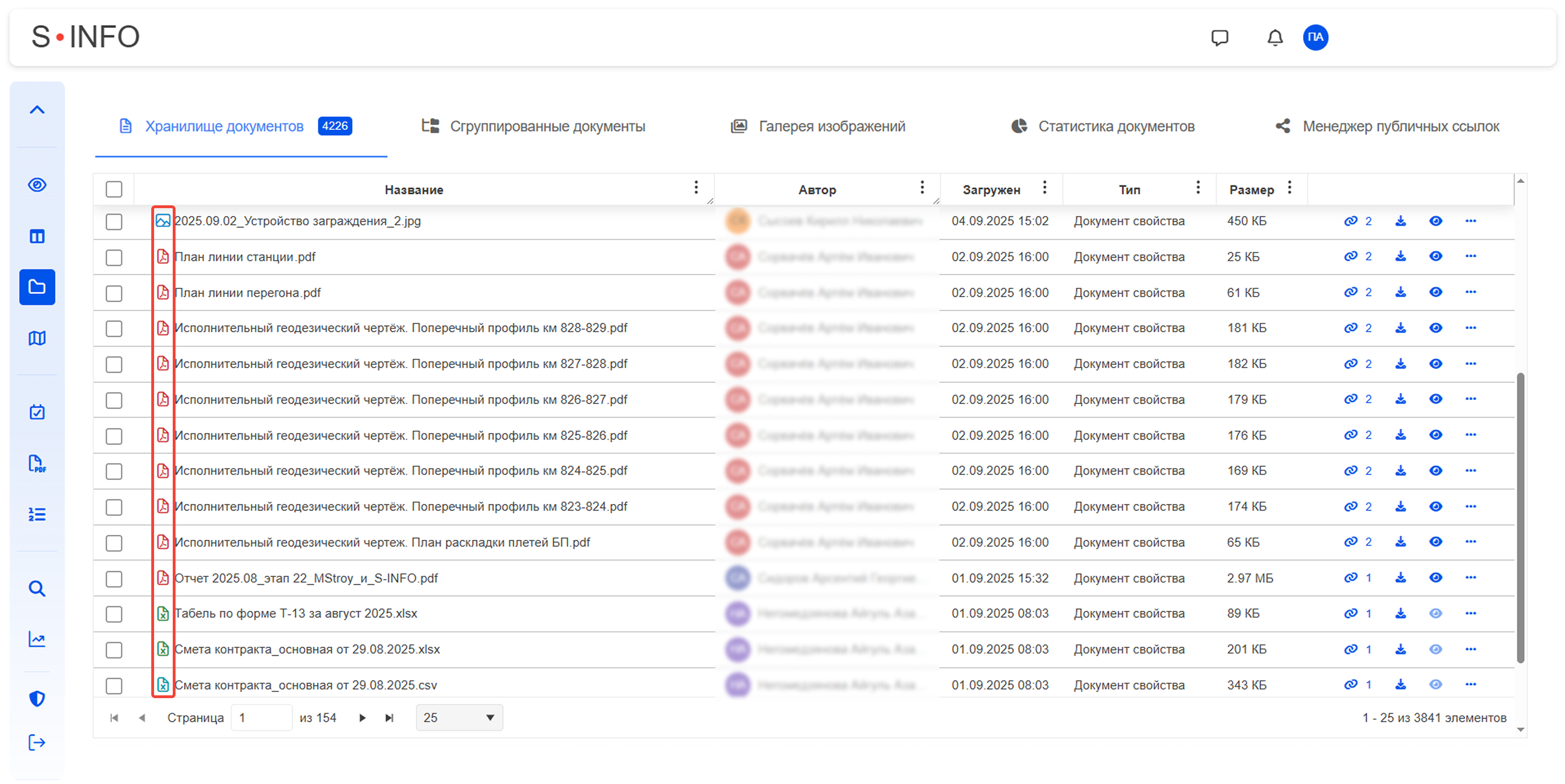
Task: Click the logout icon in sidebar
Action: [37, 742]
